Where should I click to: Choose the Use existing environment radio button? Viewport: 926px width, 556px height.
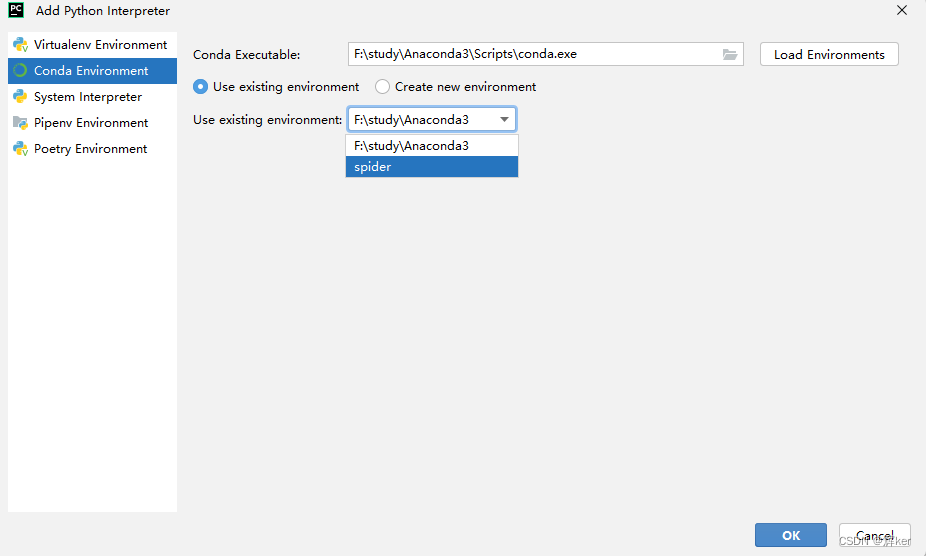click(201, 87)
